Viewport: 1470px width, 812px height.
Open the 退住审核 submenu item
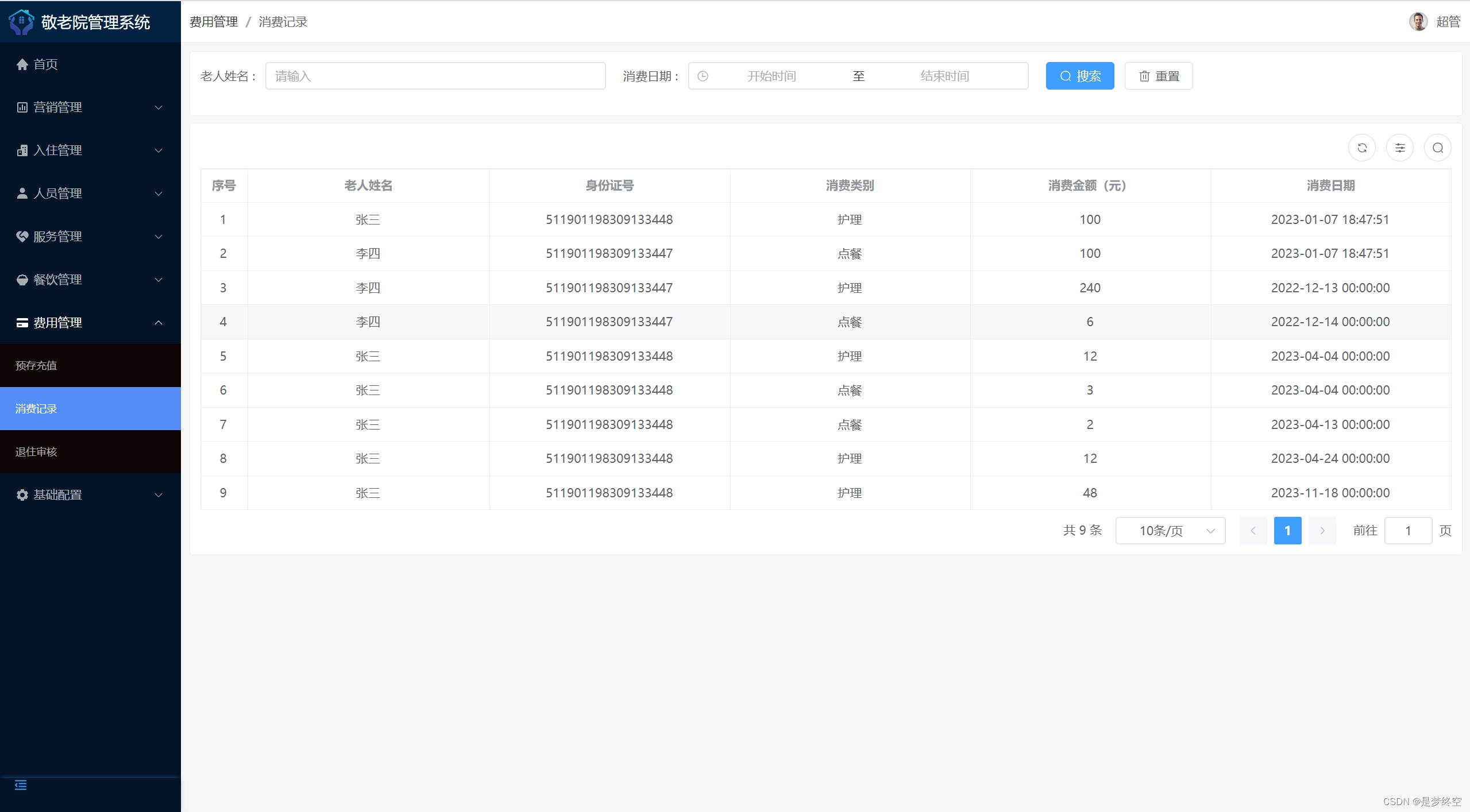tap(90, 452)
